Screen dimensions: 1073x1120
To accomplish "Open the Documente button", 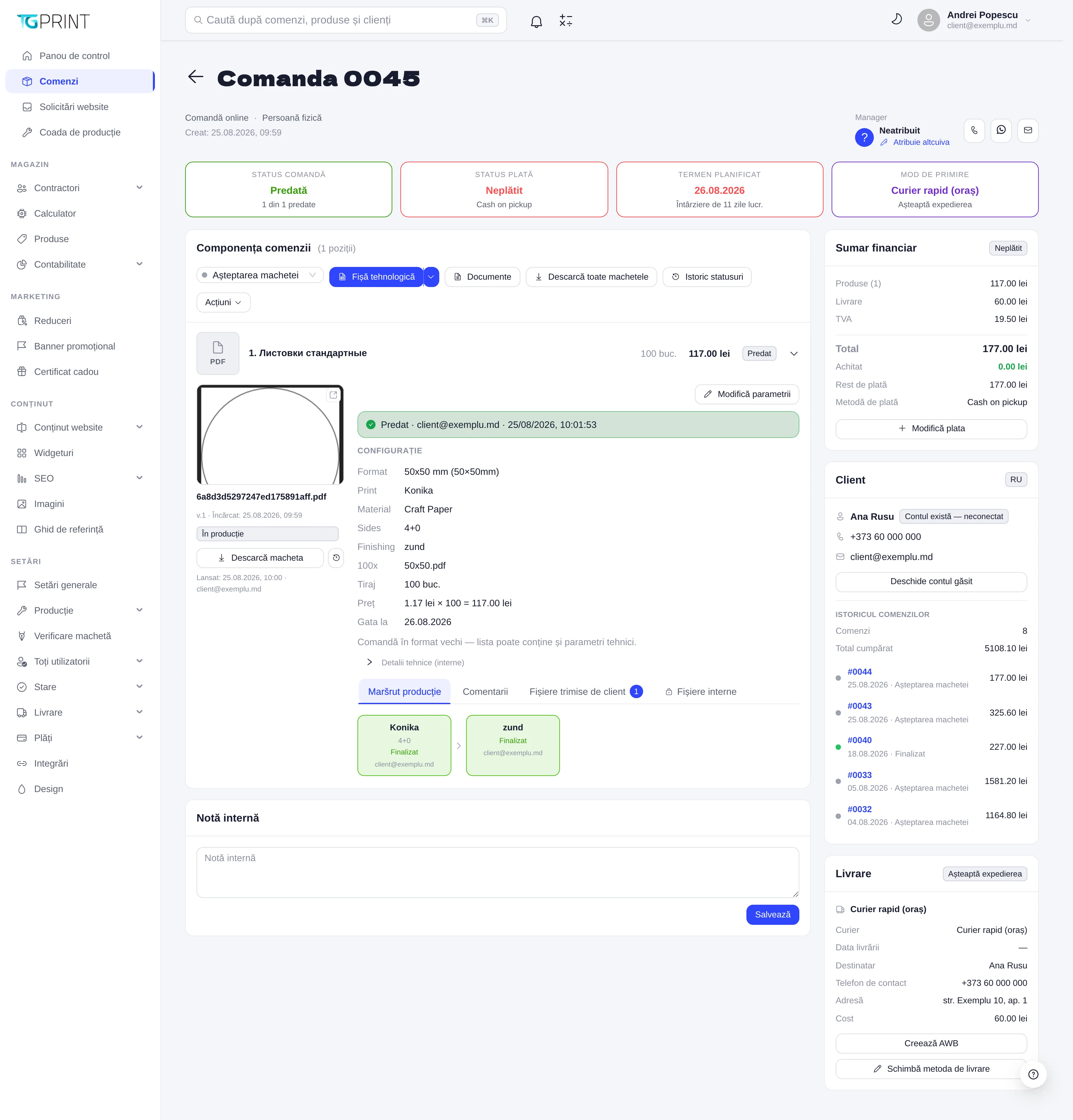I will (x=482, y=277).
